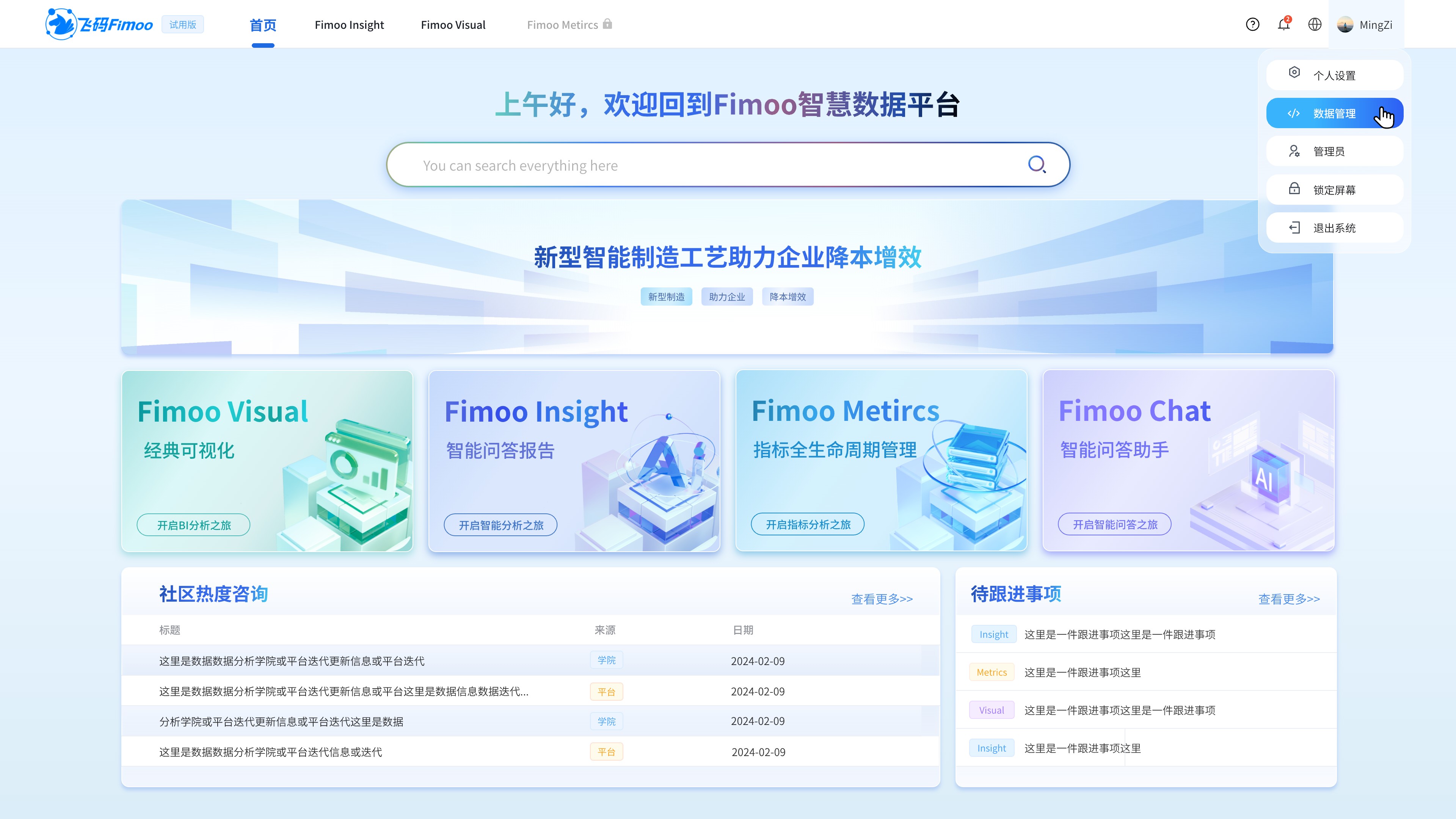Viewport: 1456px width, 819px height.
Task: Click the 退出系统 logout icon
Action: (1294, 228)
